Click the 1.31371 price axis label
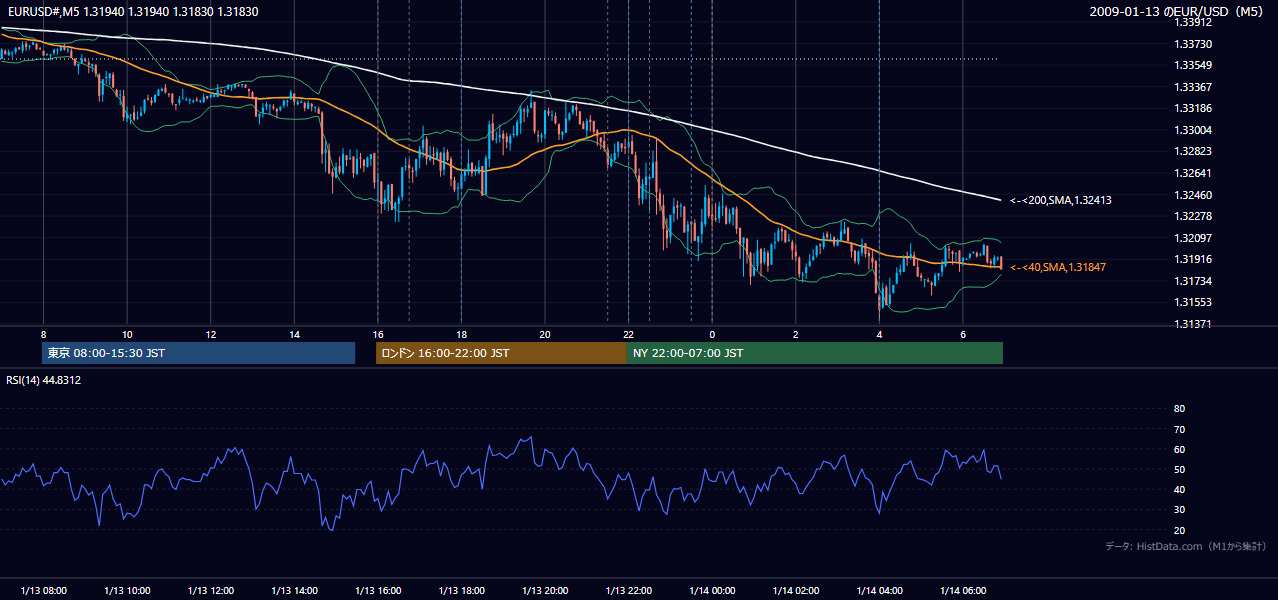Image resolution: width=1278 pixels, height=600 pixels. click(1193, 324)
